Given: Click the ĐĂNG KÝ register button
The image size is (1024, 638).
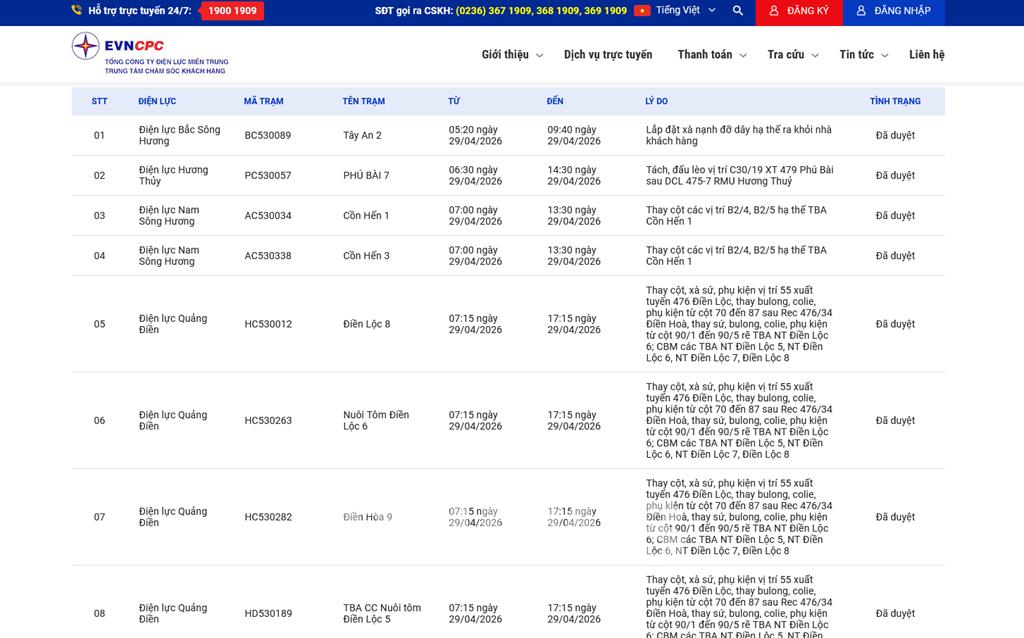Looking at the screenshot, I should pos(798,11).
